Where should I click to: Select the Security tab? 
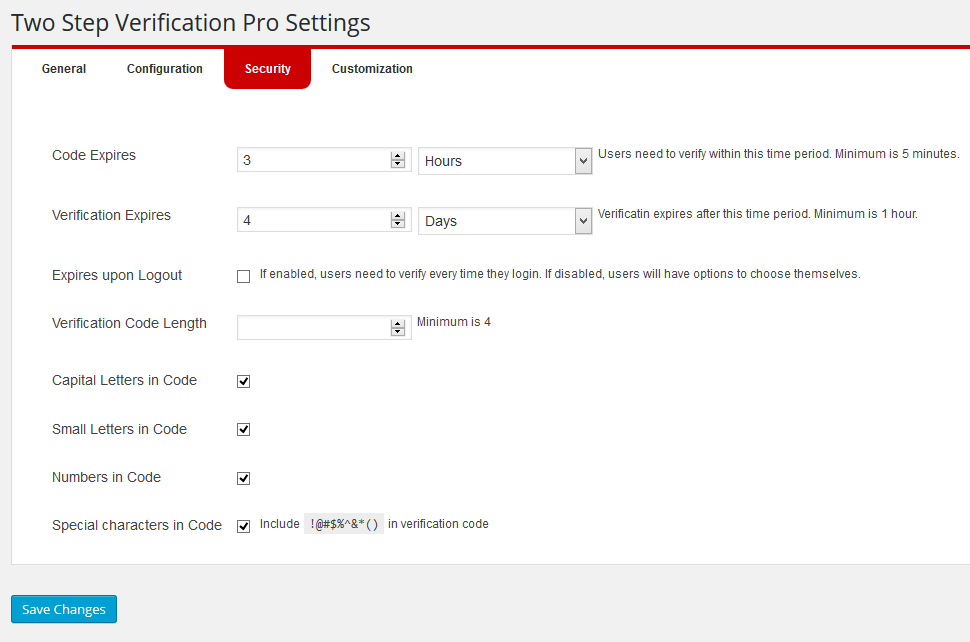pos(267,68)
